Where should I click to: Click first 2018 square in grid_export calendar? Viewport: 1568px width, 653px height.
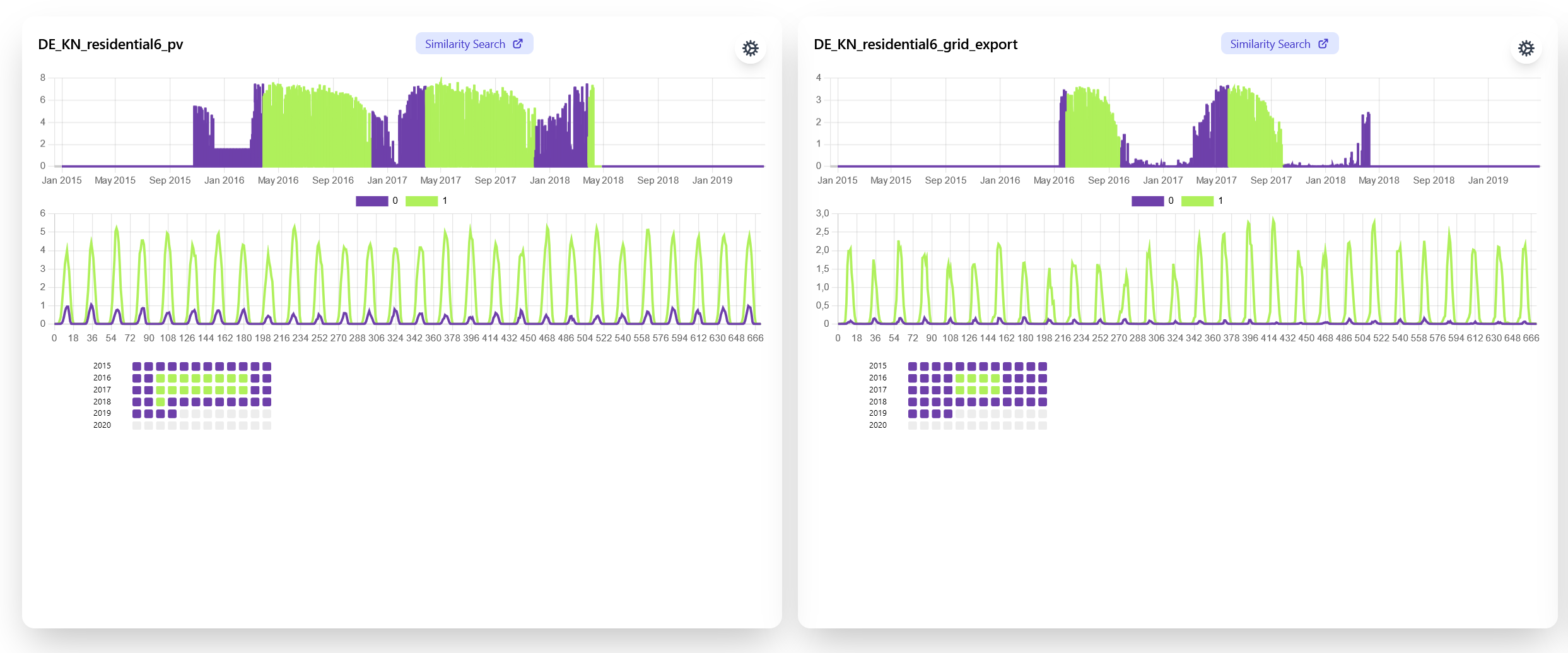point(913,402)
